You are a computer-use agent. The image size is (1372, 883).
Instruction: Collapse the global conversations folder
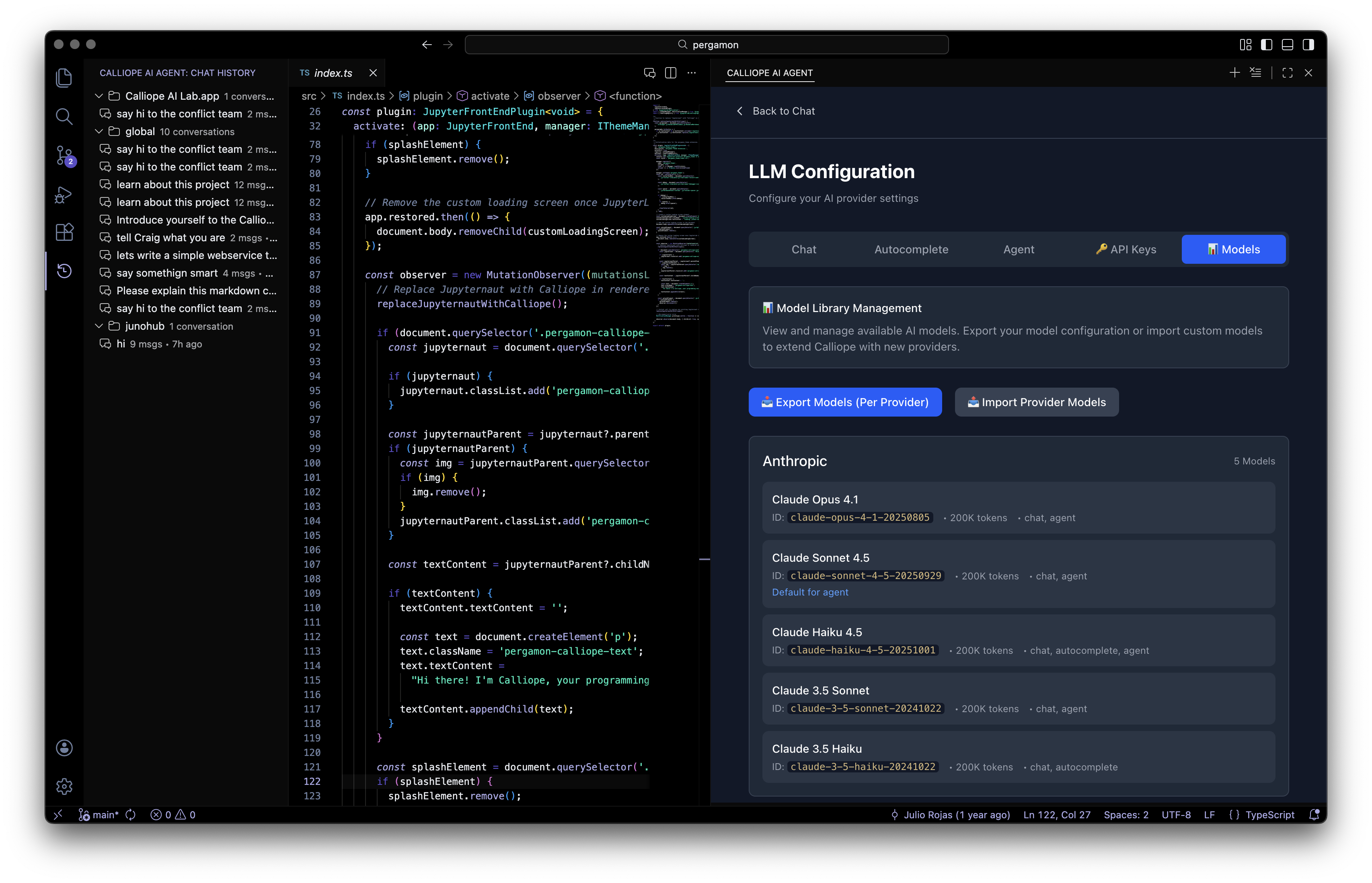coord(99,131)
